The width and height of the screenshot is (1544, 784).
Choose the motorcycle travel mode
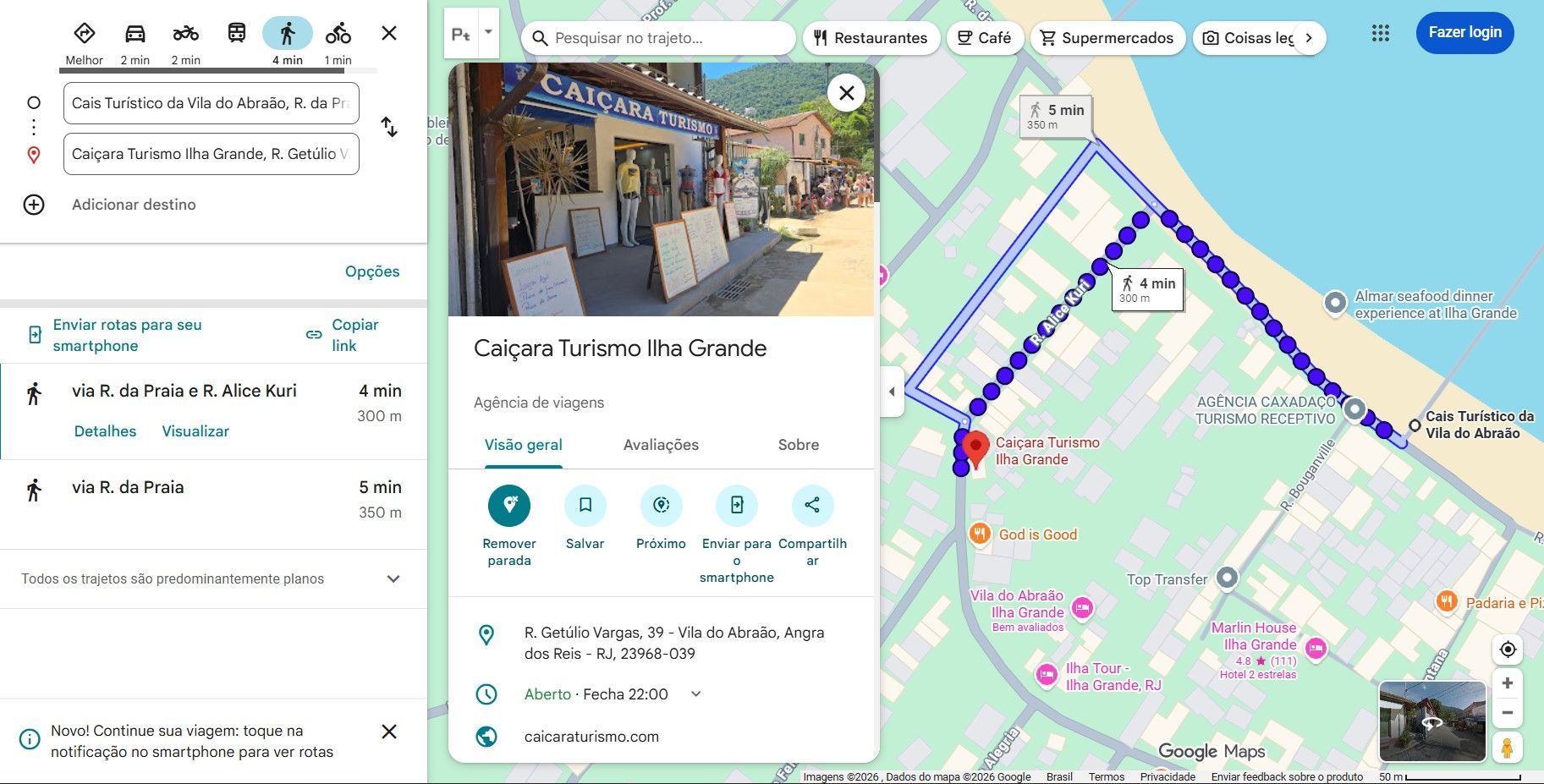(186, 42)
